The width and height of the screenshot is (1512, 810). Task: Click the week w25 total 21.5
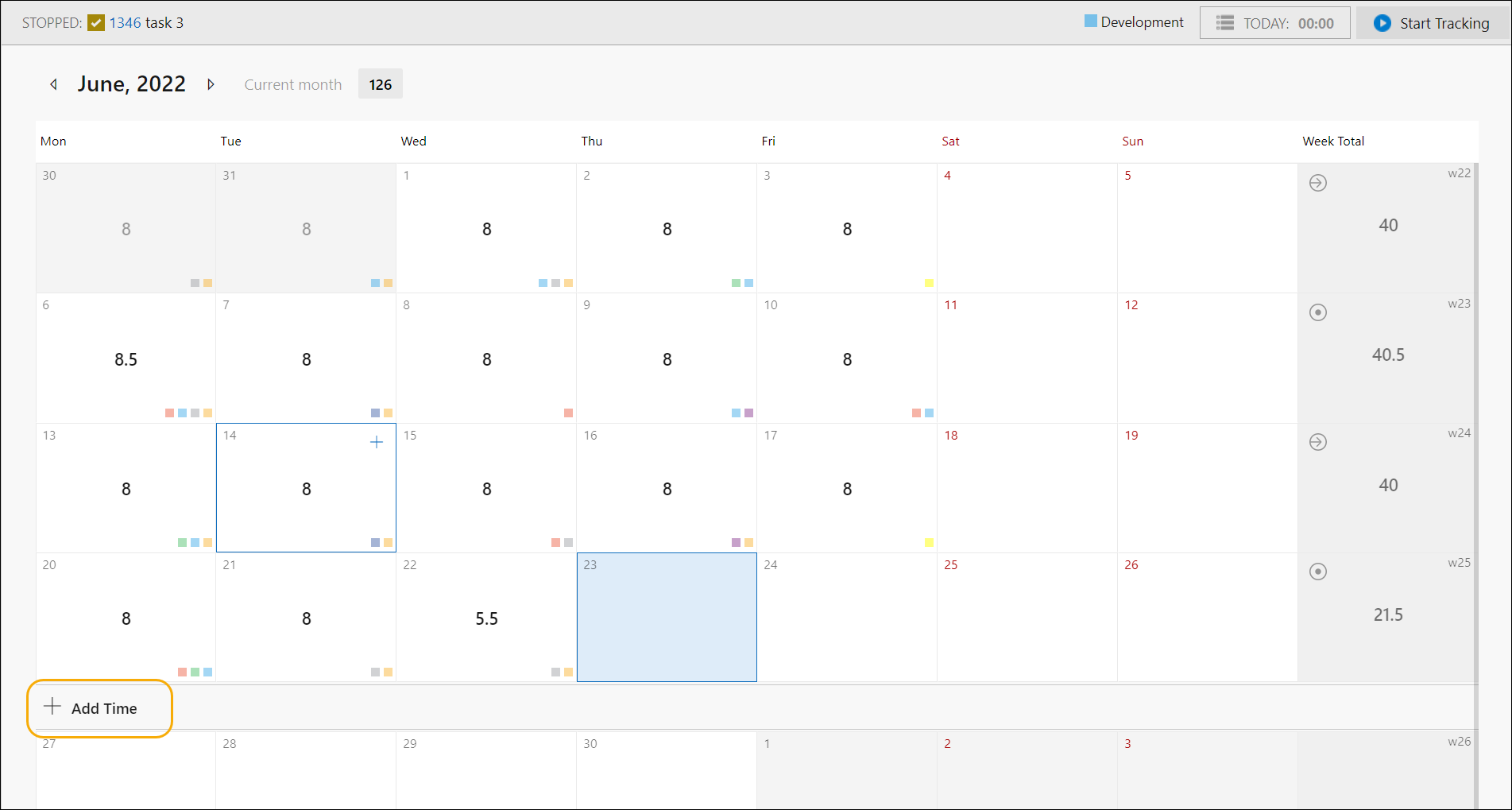pos(1388,614)
